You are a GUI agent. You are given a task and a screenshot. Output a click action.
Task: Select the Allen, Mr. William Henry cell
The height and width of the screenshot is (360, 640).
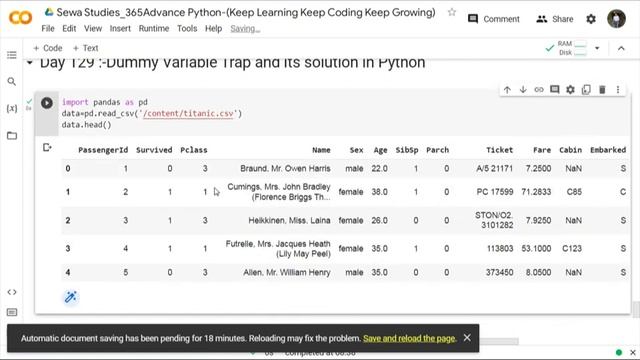coord(287,273)
